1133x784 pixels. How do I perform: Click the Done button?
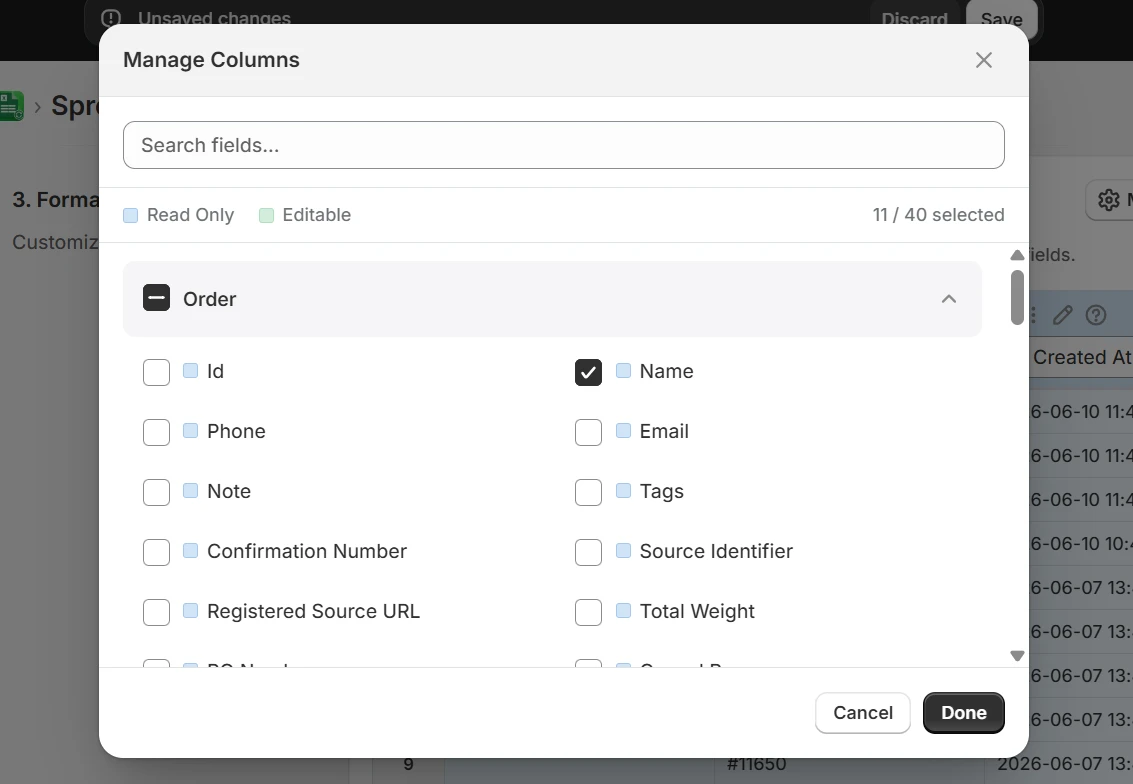pyautogui.click(x=963, y=712)
